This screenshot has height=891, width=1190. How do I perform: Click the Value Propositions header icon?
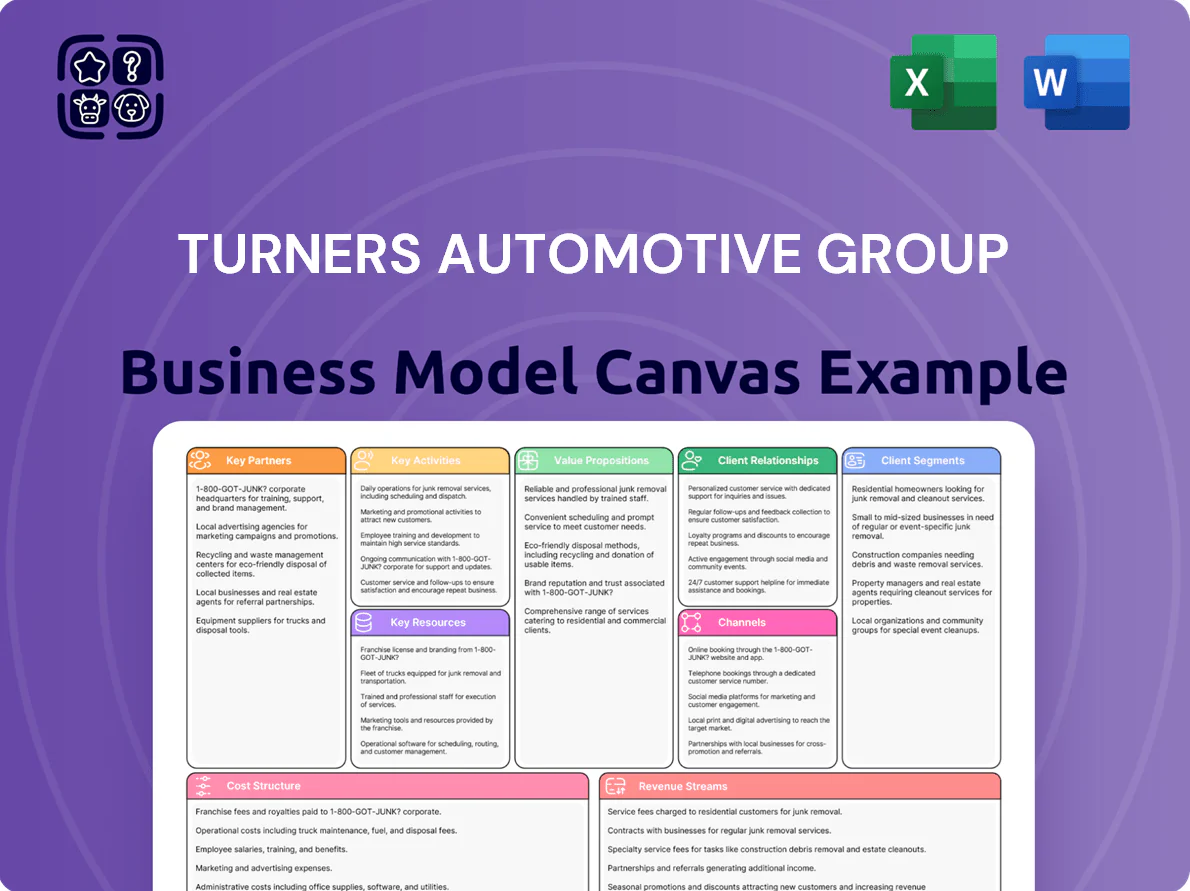(528, 460)
